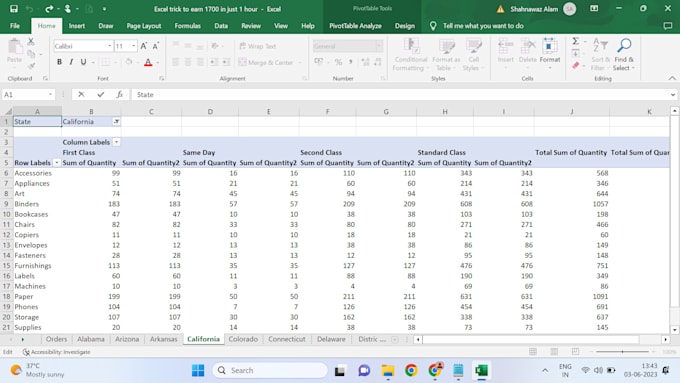
Task: Open the Row Labels filter dropdown
Action: click(x=56, y=163)
